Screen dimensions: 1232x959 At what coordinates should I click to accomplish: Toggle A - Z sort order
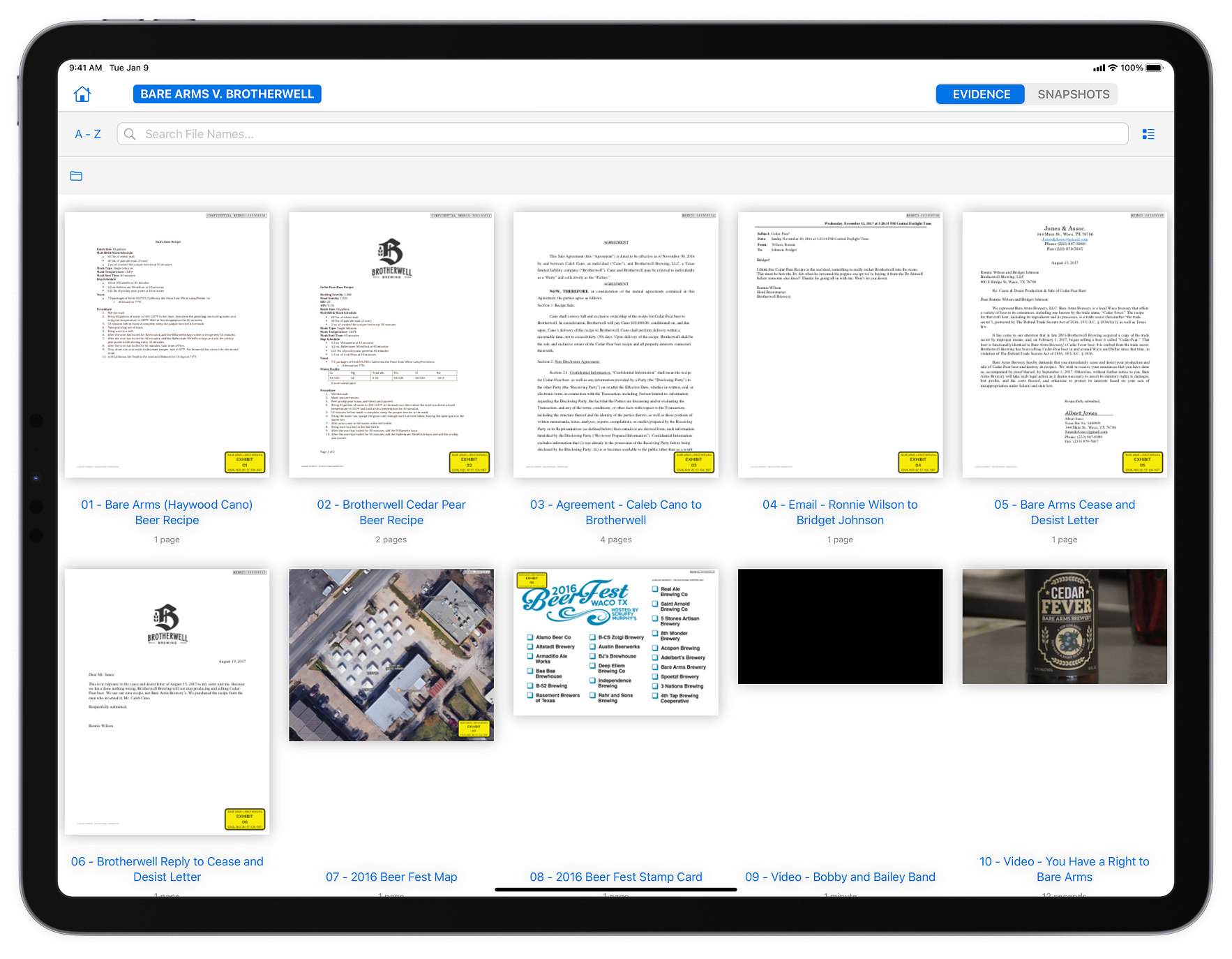(88, 134)
